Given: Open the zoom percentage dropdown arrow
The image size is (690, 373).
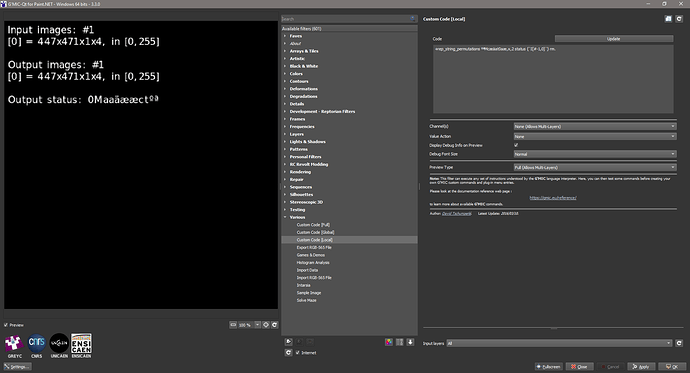Looking at the screenshot, I should click(257, 325).
